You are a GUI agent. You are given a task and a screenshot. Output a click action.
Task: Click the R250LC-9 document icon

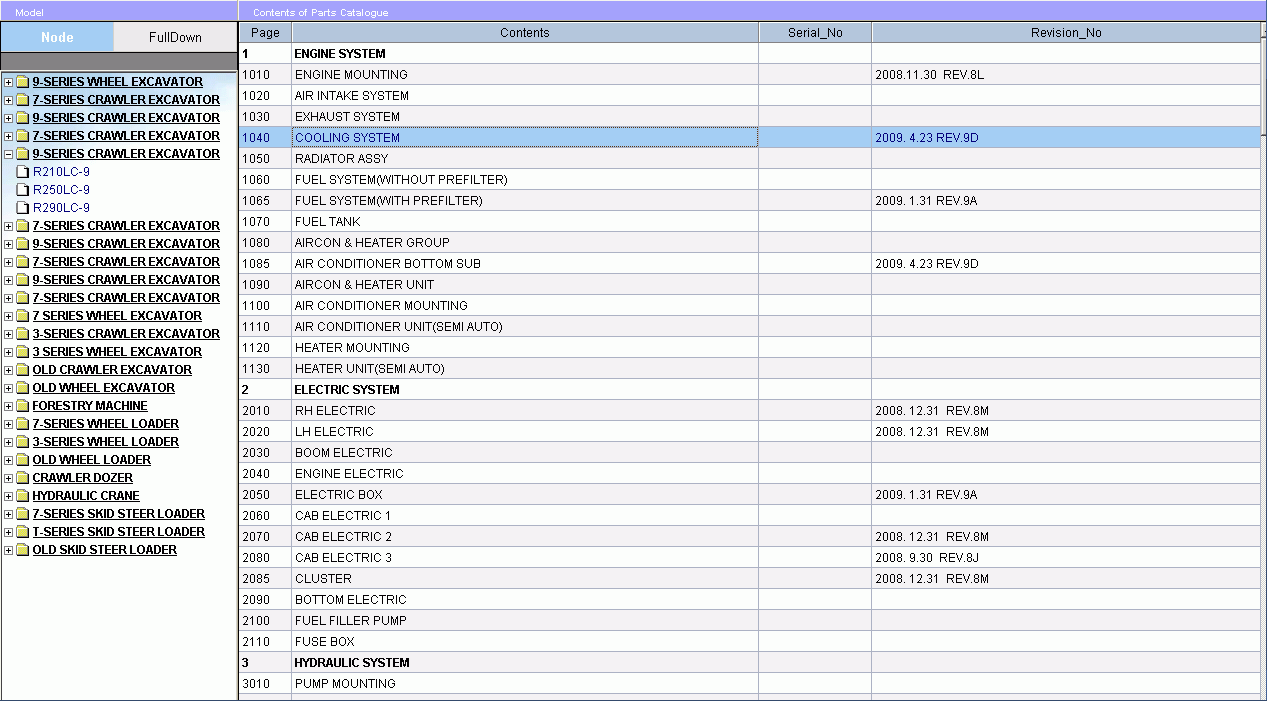pyautogui.click(x=22, y=190)
